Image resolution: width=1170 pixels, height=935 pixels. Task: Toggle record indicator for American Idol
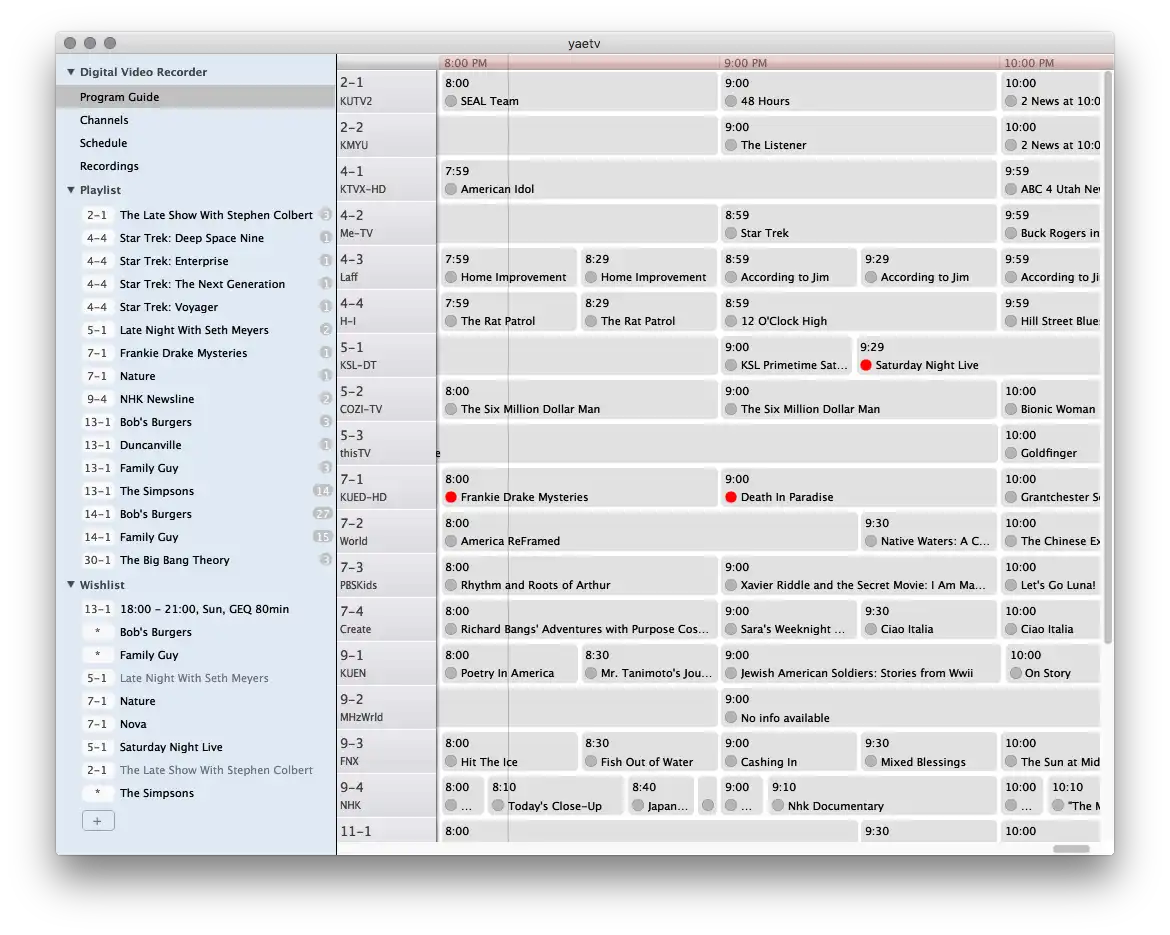(x=451, y=189)
